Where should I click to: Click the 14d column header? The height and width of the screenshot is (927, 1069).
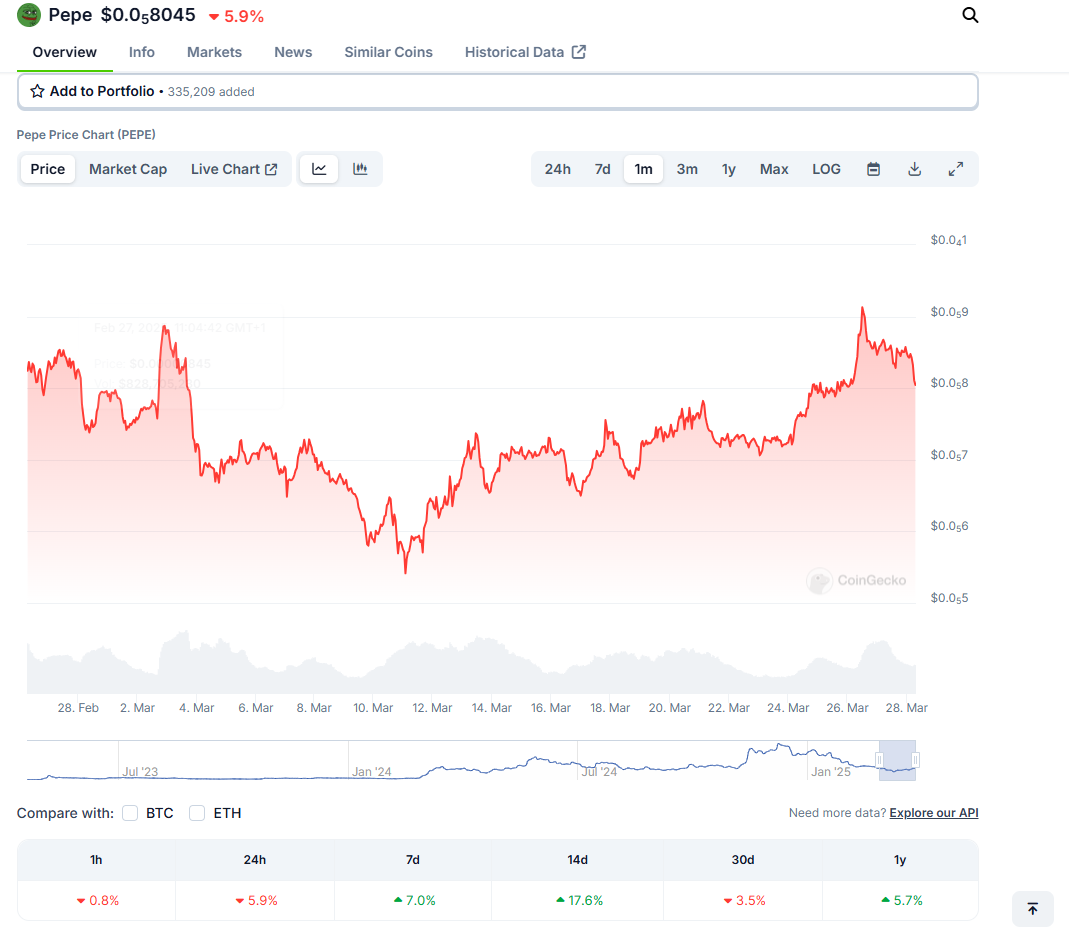click(577, 860)
